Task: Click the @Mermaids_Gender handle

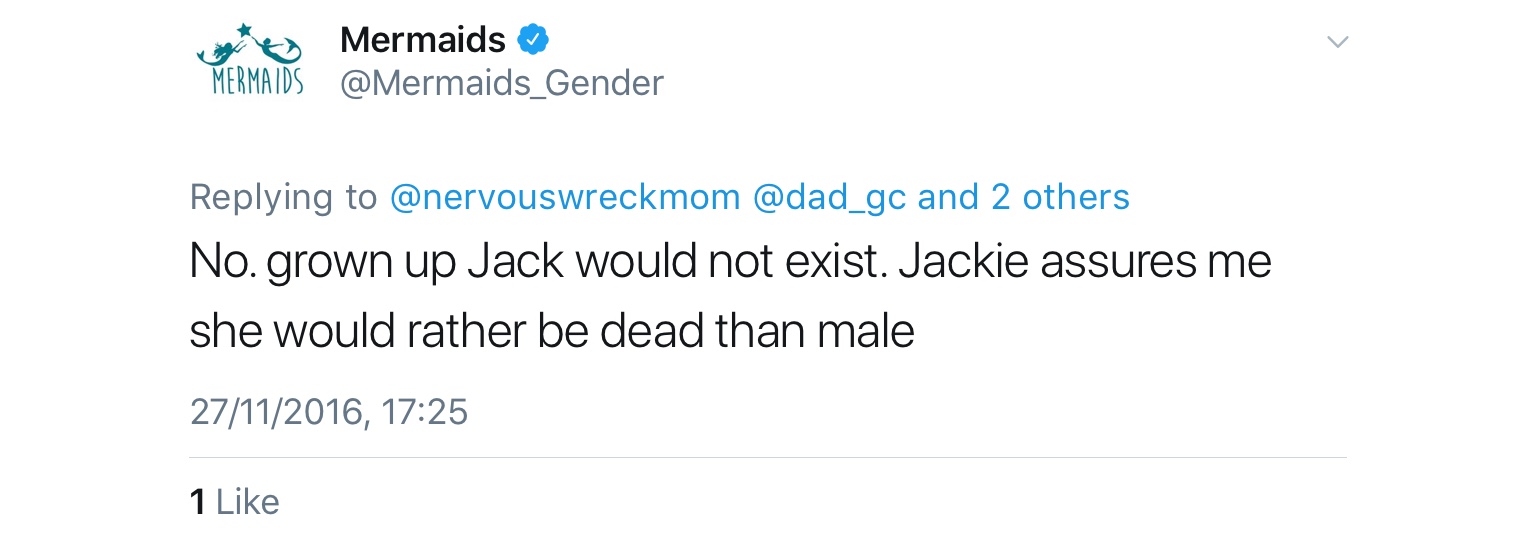Action: 501,83
